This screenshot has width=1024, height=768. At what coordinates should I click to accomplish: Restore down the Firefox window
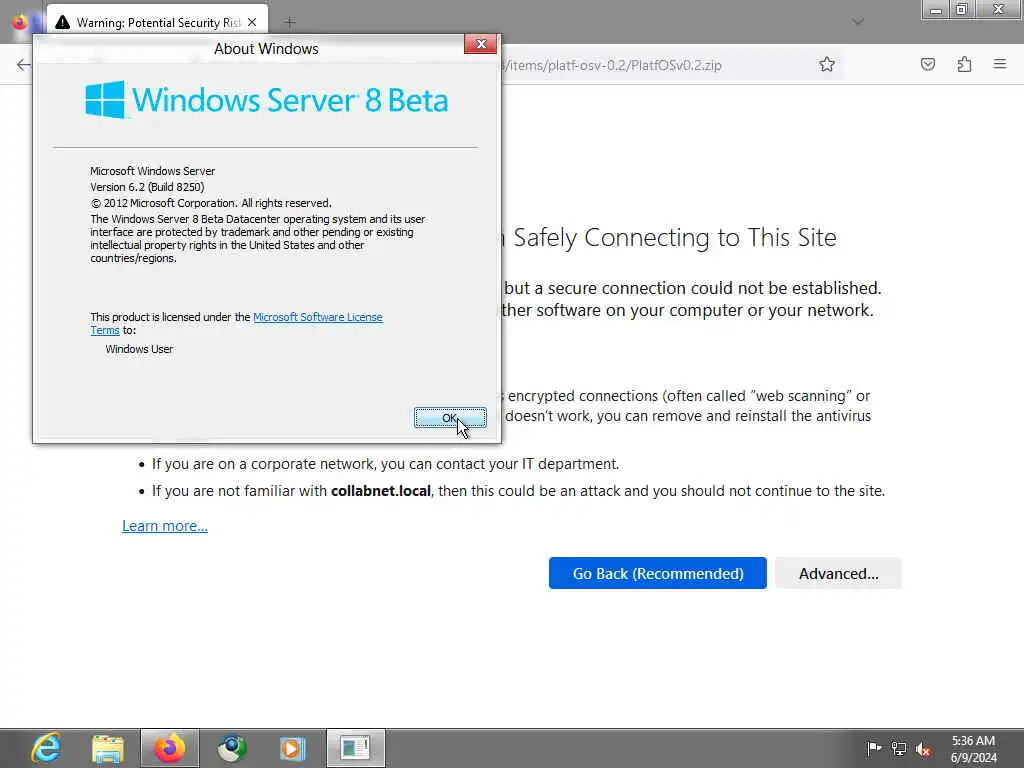pos(961,10)
